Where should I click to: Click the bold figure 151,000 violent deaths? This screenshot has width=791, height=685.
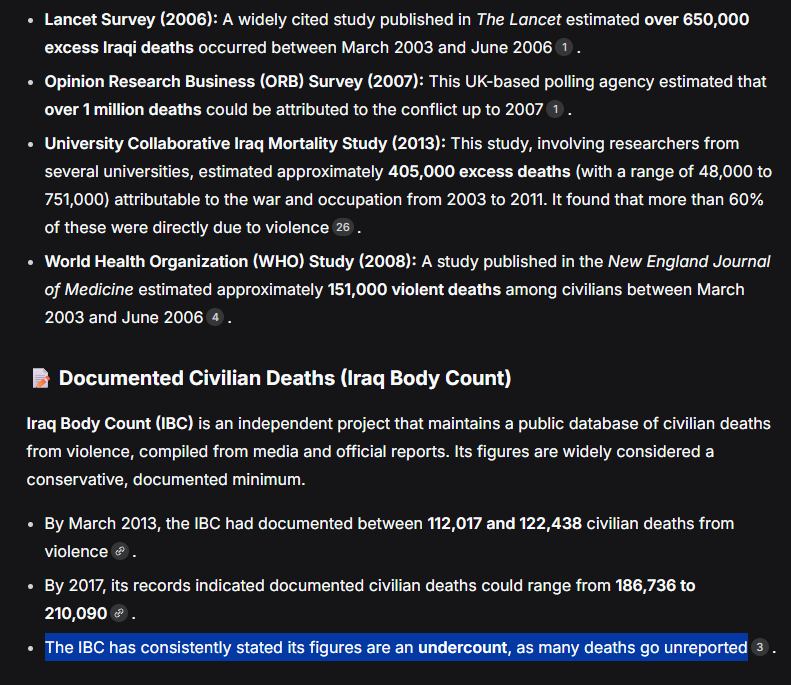click(414, 290)
